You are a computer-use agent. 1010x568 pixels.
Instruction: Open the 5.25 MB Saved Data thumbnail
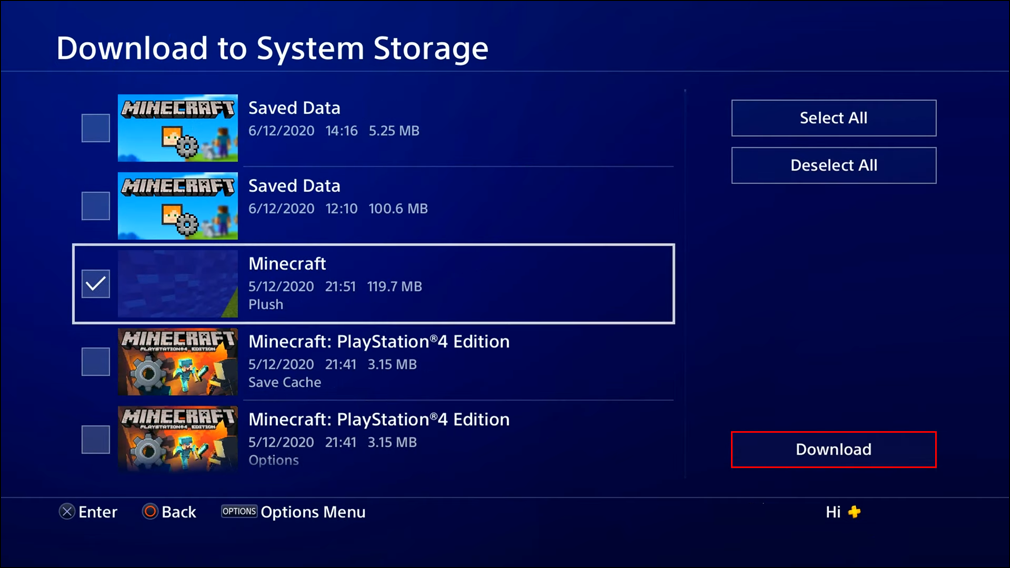[x=178, y=128]
